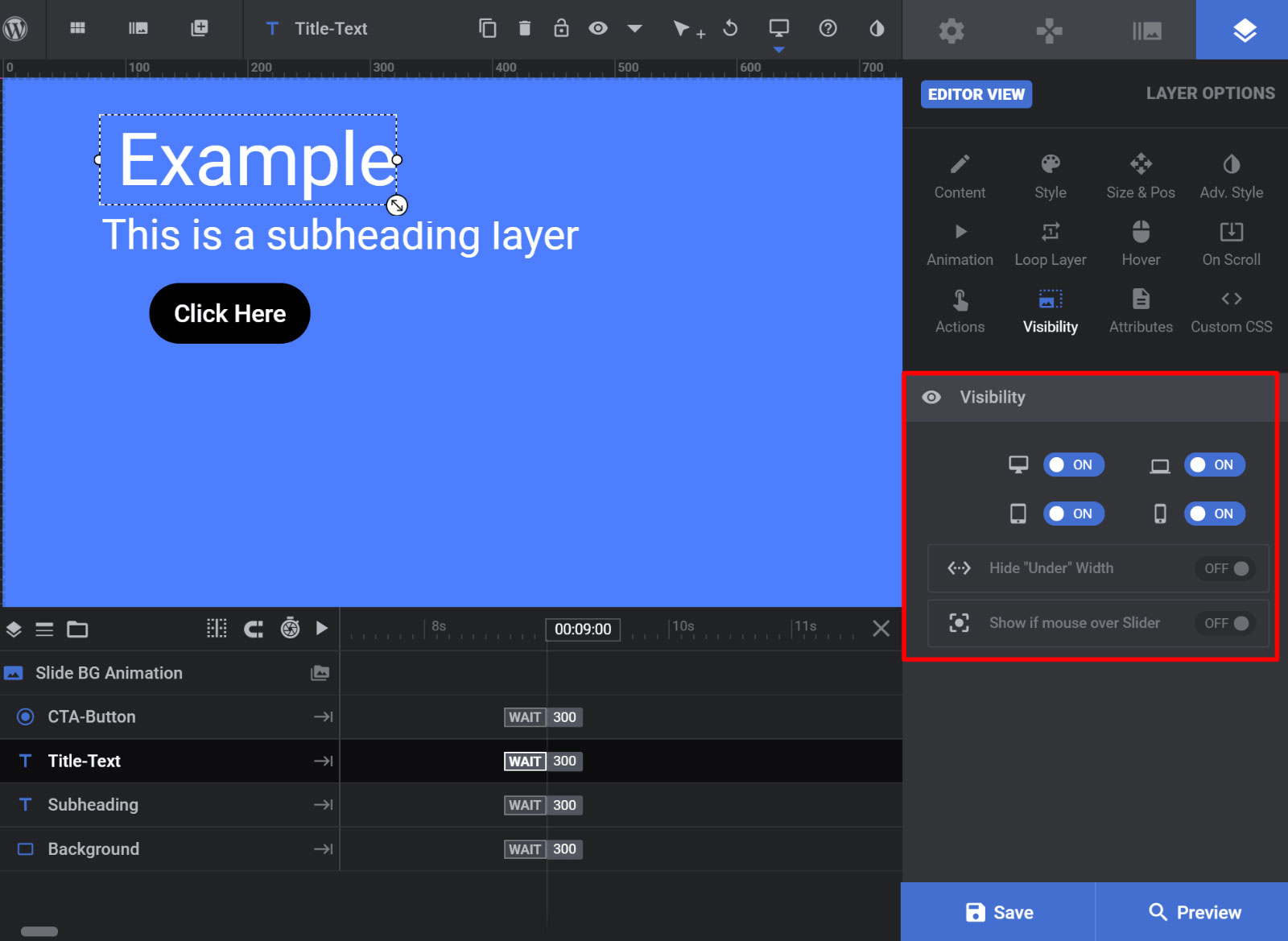Screen dimensions: 1288x941
Task: Open the Actions option
Action: (960, 312)
